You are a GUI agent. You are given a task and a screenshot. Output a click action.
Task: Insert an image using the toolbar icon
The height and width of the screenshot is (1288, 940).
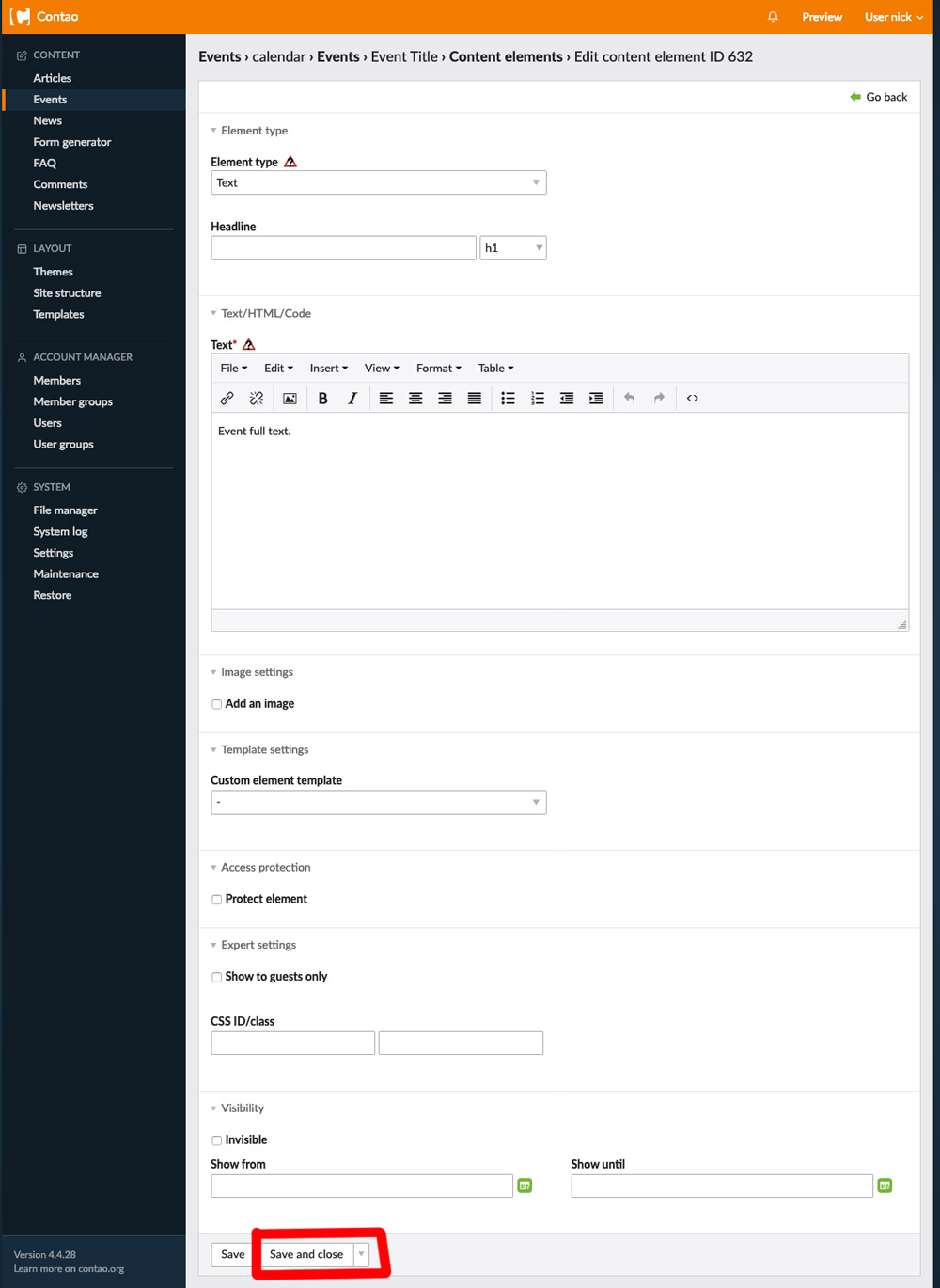(x=290, y=399)
